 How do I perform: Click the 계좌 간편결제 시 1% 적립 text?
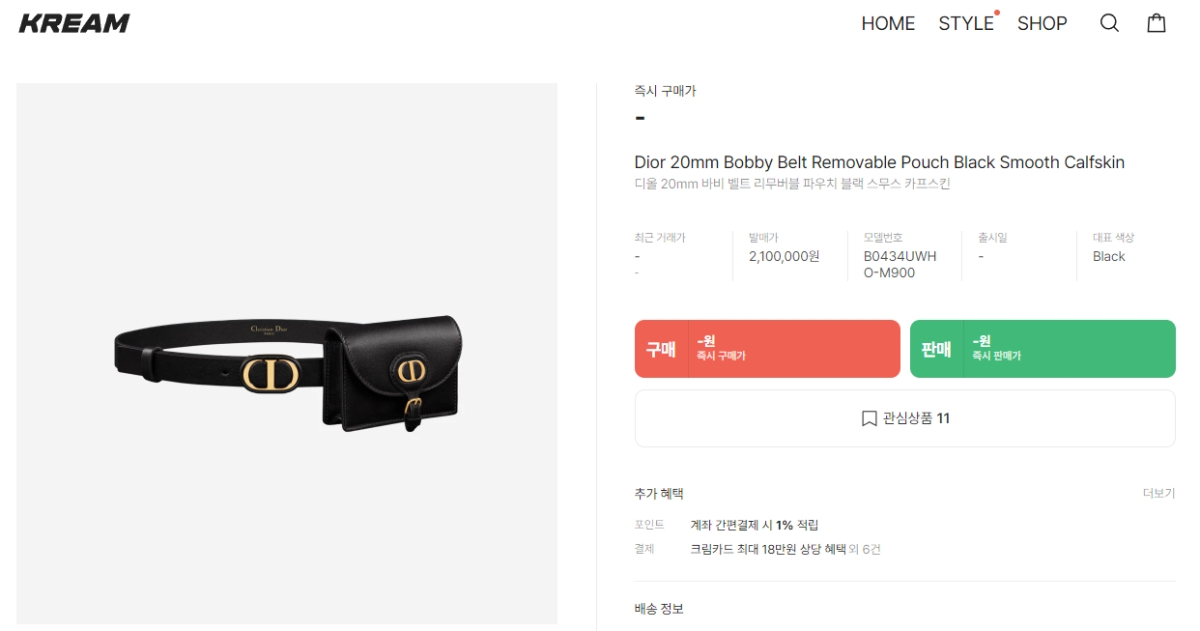(x=754, y=525)
